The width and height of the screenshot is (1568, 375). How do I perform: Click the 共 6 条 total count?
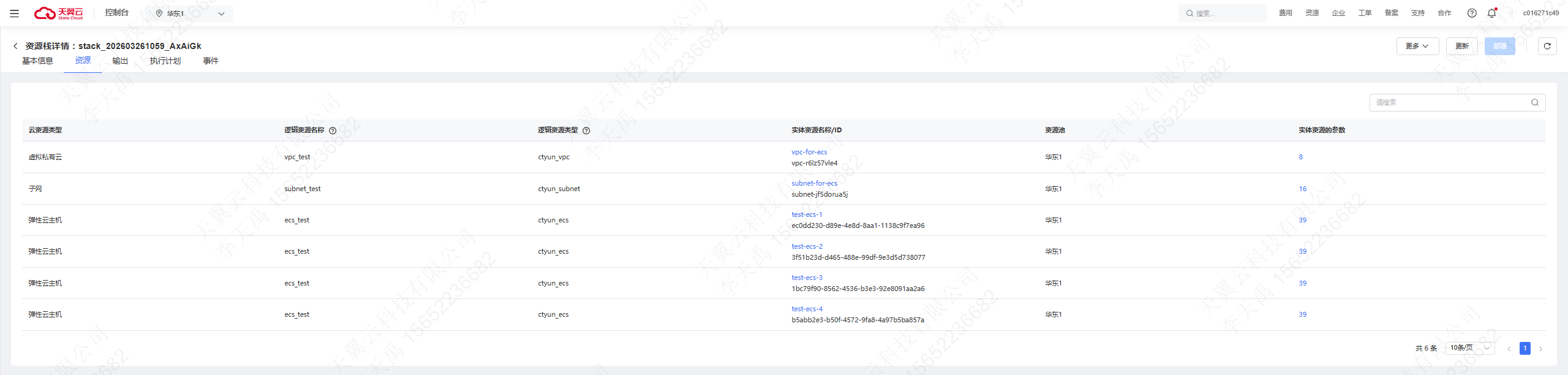[x=1426, y=348]
